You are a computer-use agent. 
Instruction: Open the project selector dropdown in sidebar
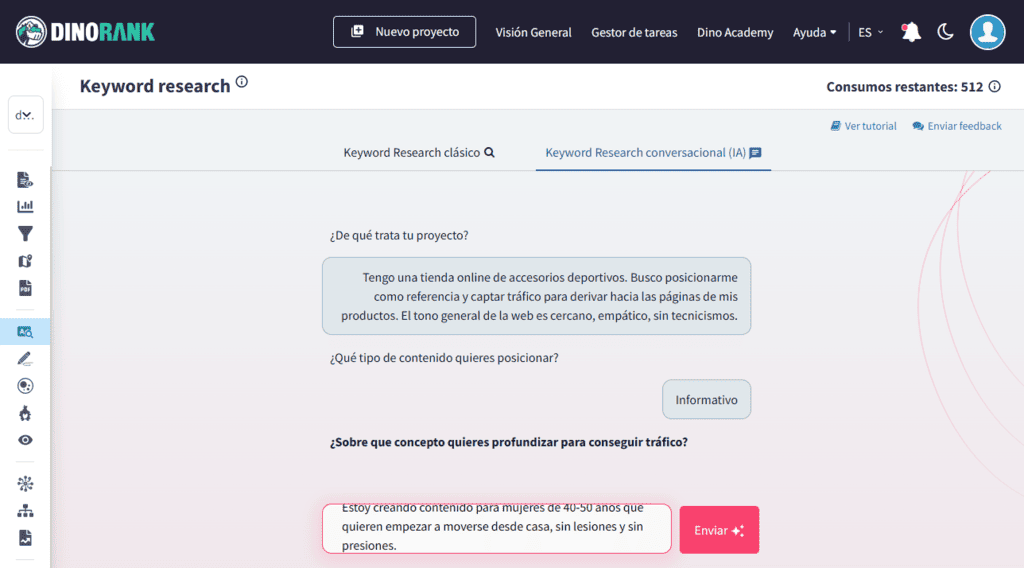point(25,115)
